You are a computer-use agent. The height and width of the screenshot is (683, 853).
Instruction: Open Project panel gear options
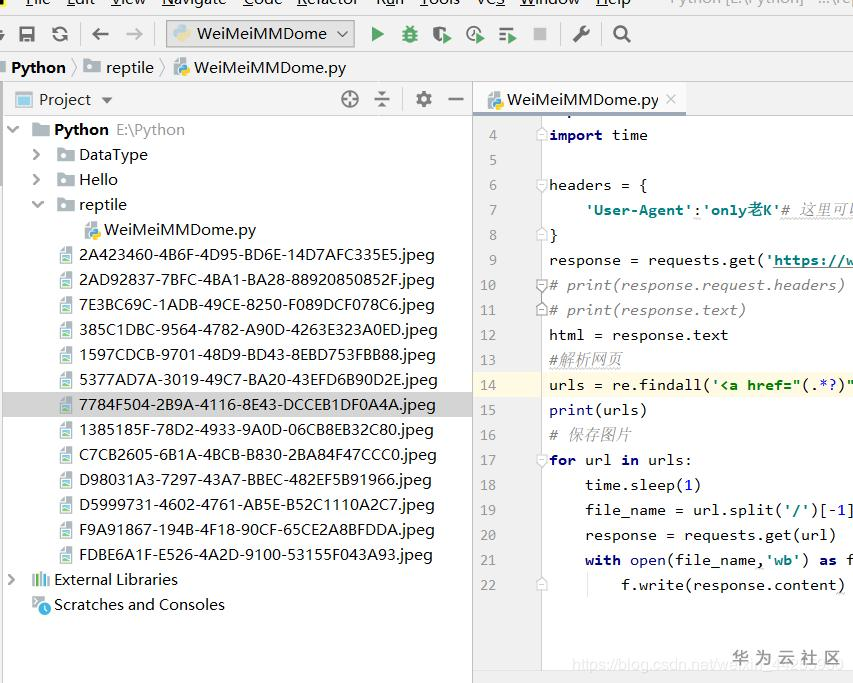pyautogui.click(x=423, y=99)
